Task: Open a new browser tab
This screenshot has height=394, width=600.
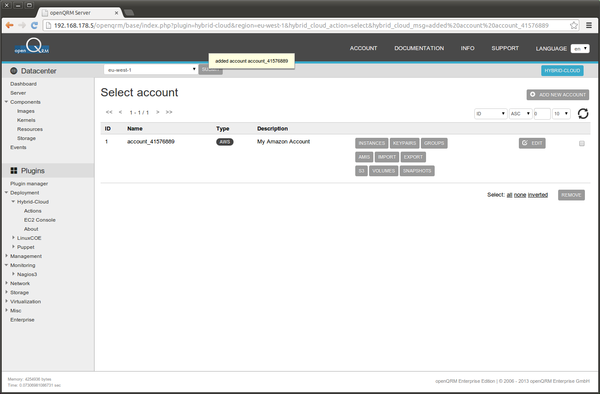Action: [129, 13]
